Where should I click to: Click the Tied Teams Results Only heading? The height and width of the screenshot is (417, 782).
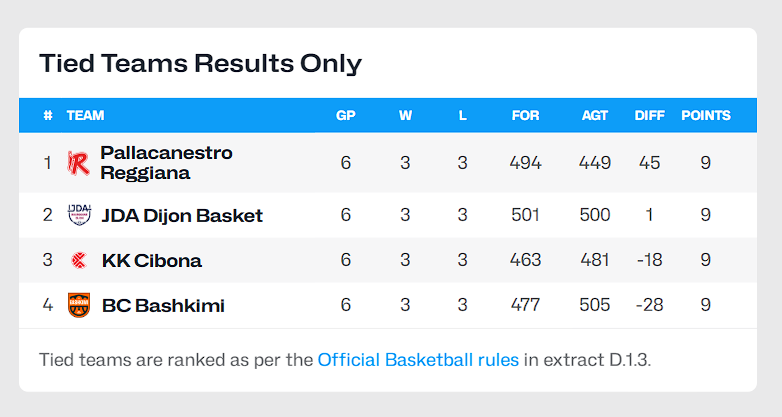tap(200, 63)
